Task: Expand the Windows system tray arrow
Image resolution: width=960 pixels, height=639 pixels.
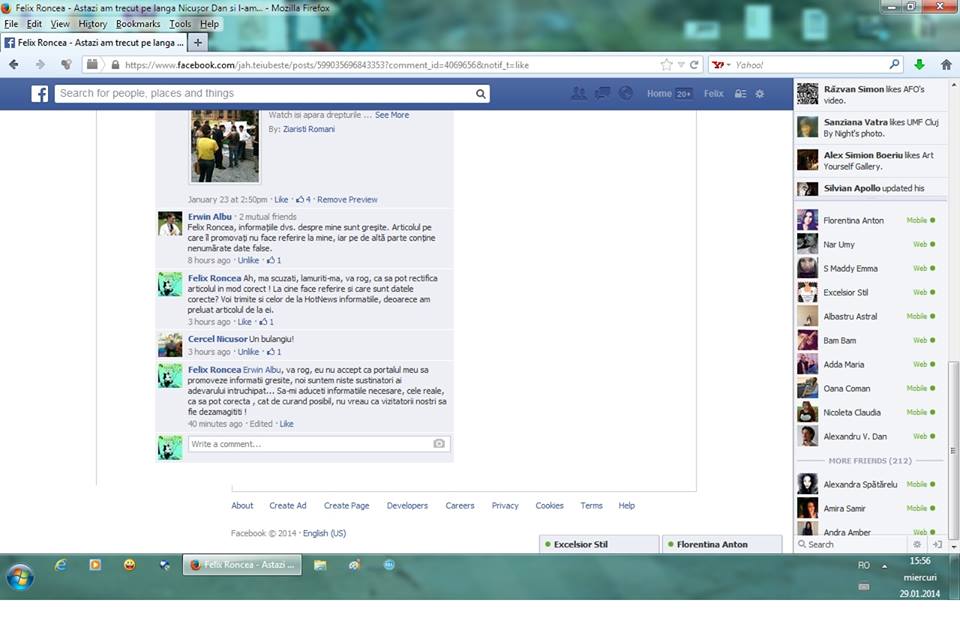Action: (884, 566)
